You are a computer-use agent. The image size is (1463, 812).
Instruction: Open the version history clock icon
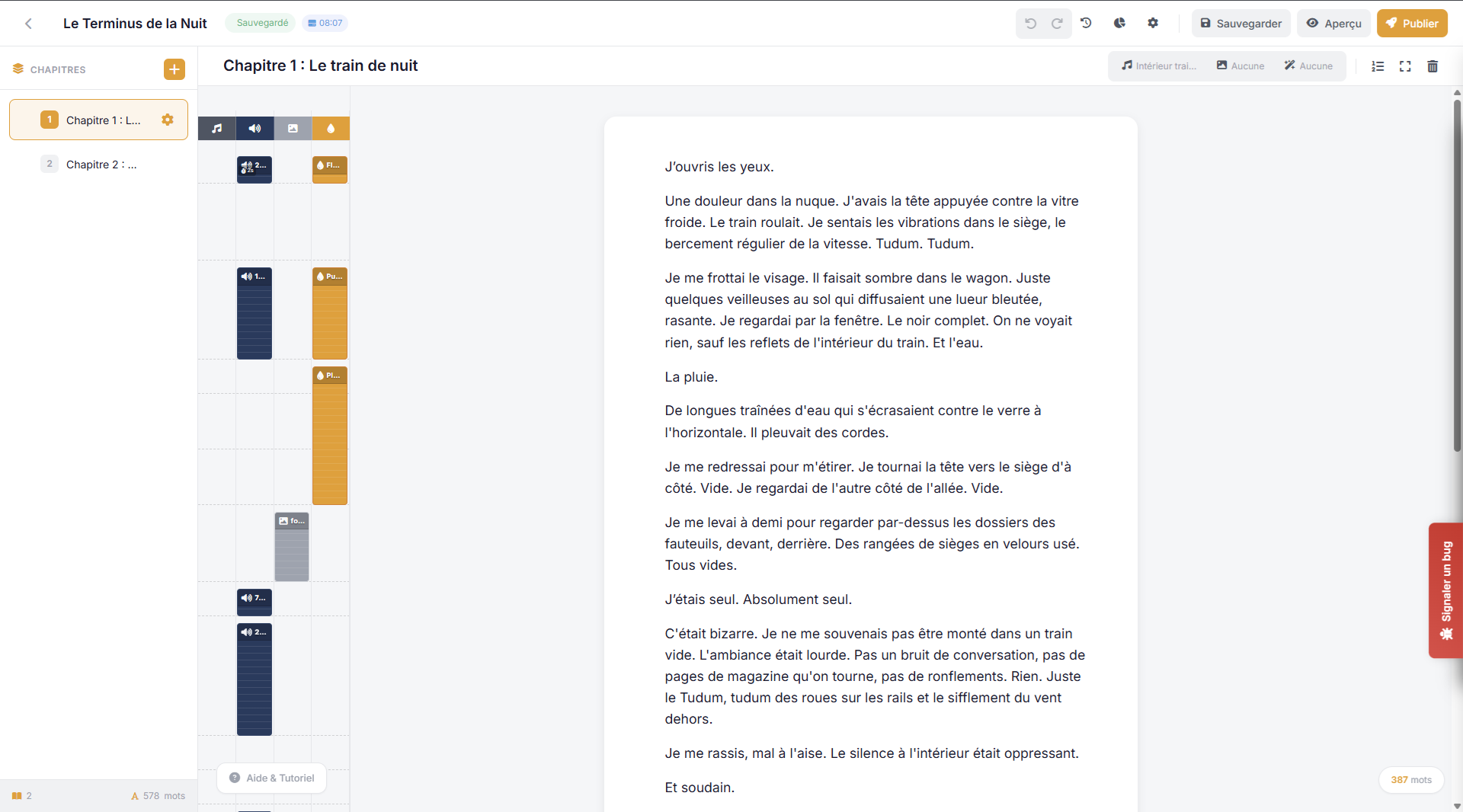[x=1086, y=23]
